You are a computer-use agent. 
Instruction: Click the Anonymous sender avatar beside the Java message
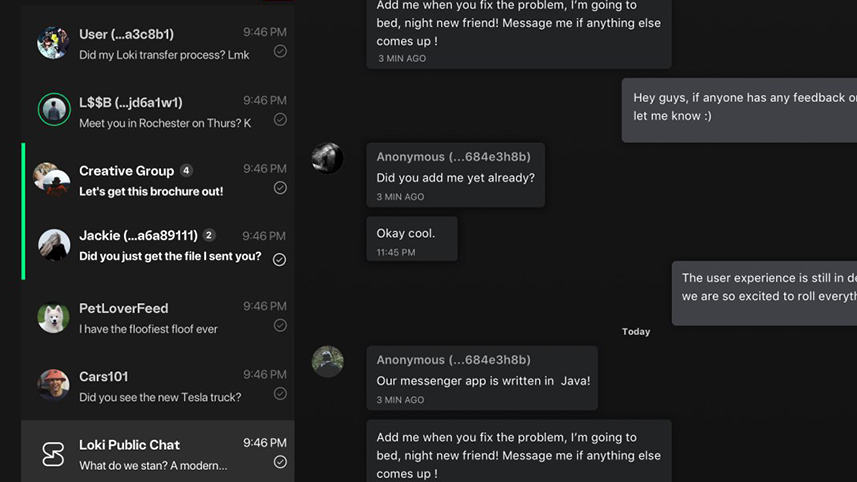point(327,362)
